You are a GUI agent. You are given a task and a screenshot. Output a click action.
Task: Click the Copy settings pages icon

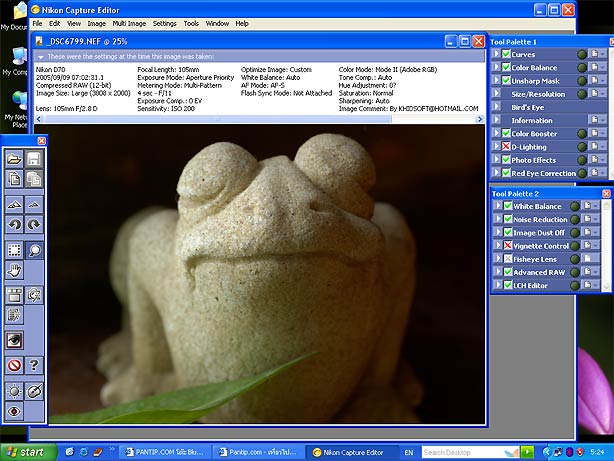click(x=14, y=179)
